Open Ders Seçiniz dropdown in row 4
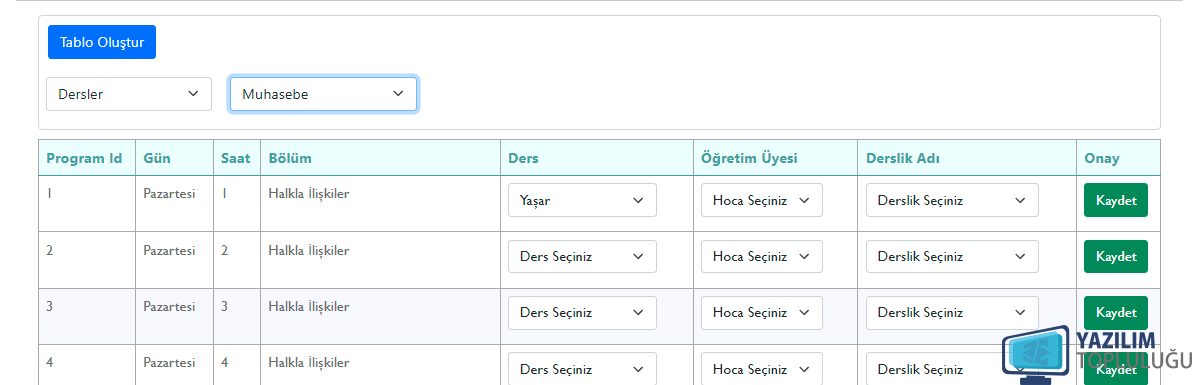This screenshot has height=385, width=1192. pyautogui.click(x=582, y=369)
